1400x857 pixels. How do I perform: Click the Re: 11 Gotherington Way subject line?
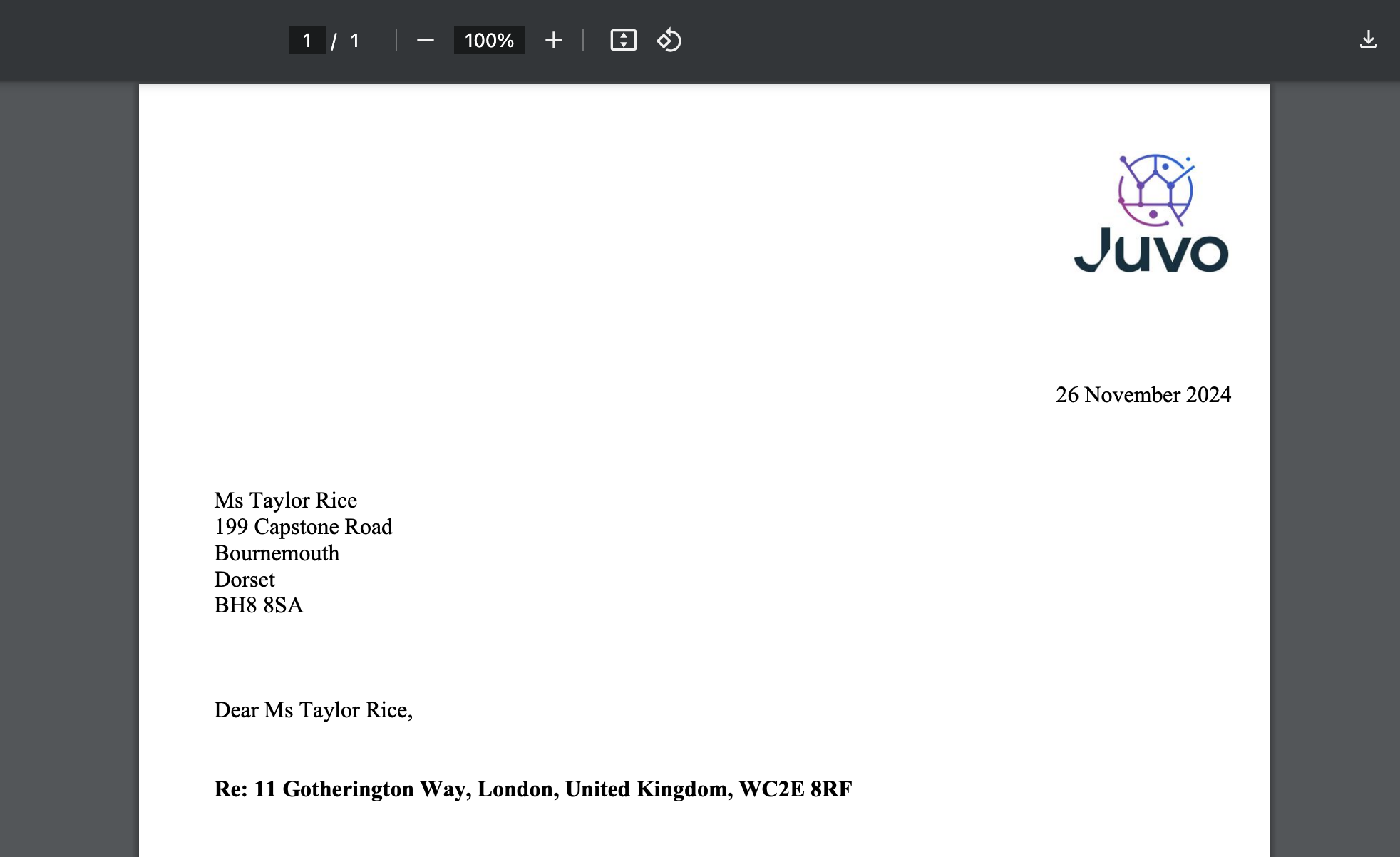(x=533, y=789)
